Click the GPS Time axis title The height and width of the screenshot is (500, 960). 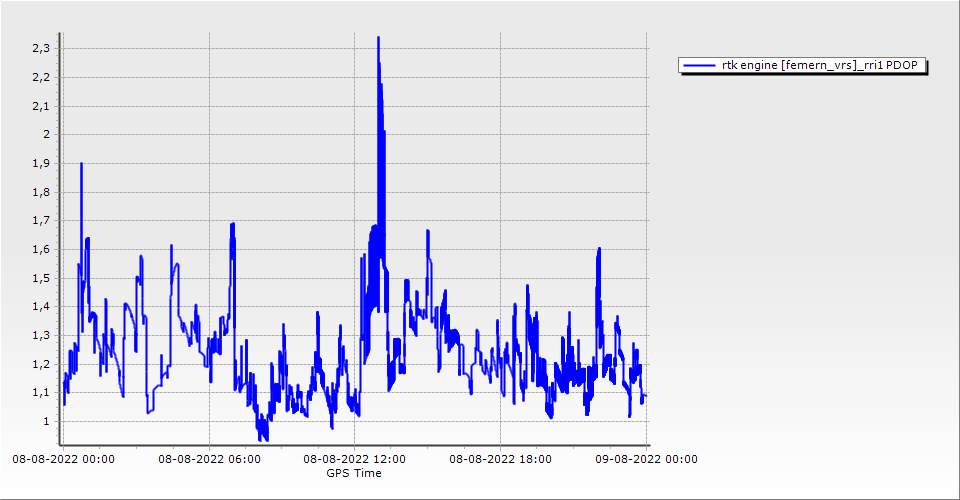tap(354, 473)
